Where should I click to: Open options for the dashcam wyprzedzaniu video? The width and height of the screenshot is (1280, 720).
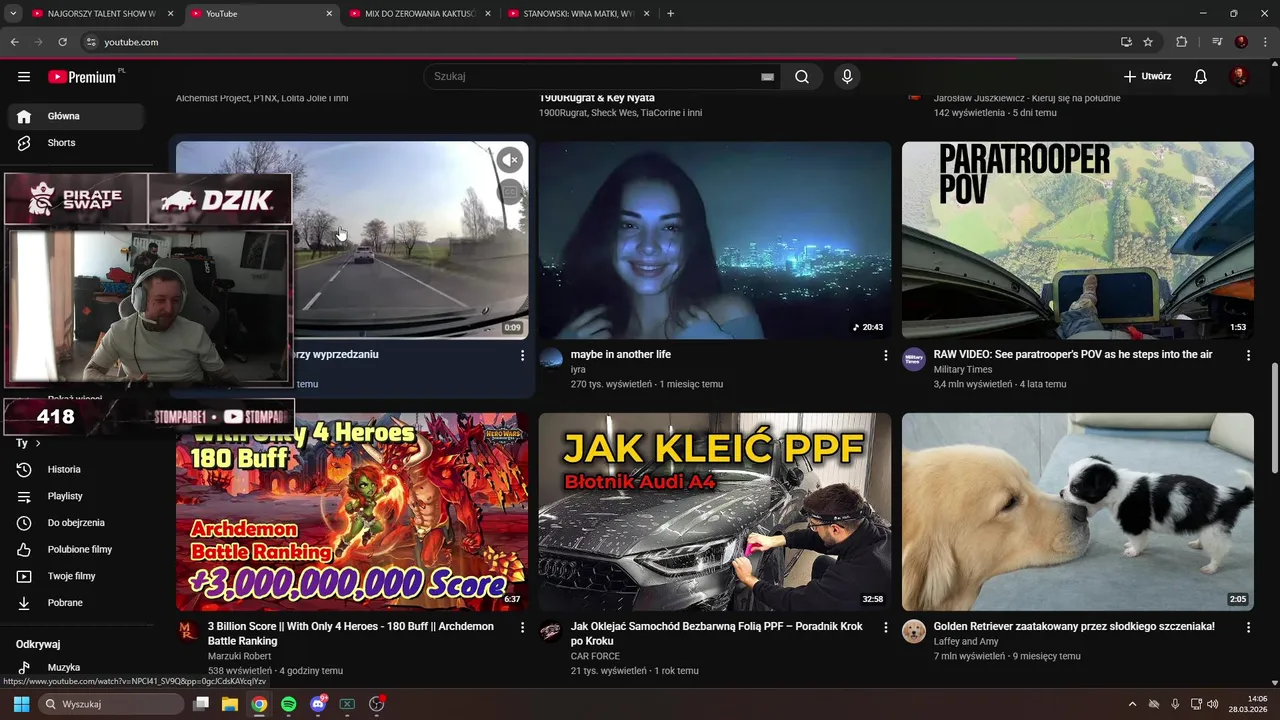pos(522,355)
